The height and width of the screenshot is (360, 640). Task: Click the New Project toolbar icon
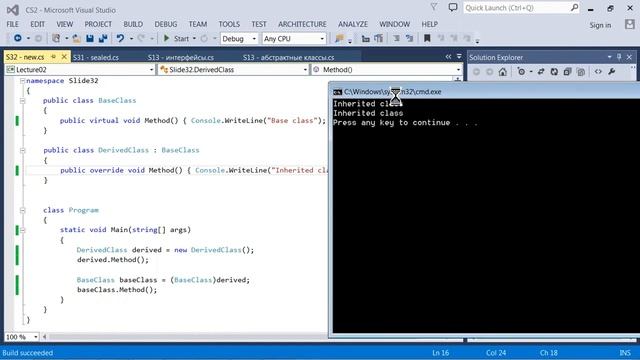(x=56, y=38)
